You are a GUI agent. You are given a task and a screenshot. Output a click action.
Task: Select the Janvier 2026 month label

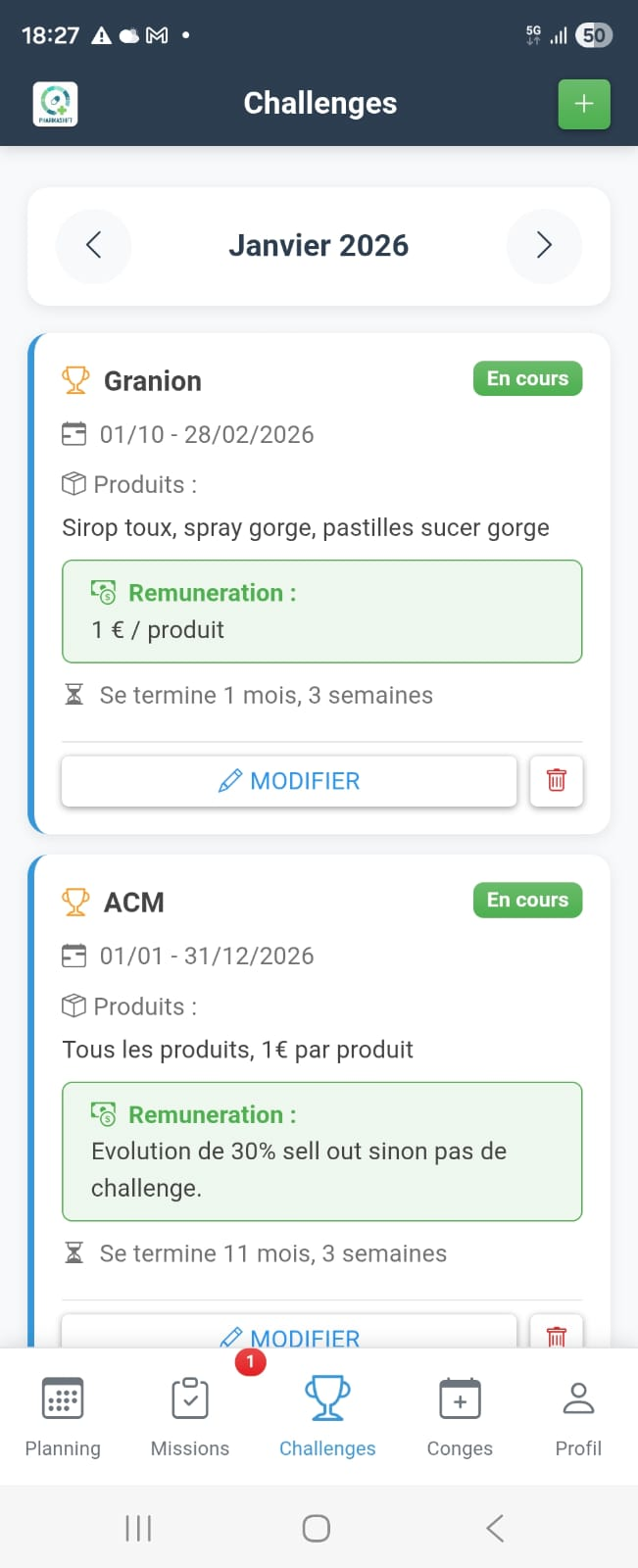pyautogui.click(x=319, y=245)
